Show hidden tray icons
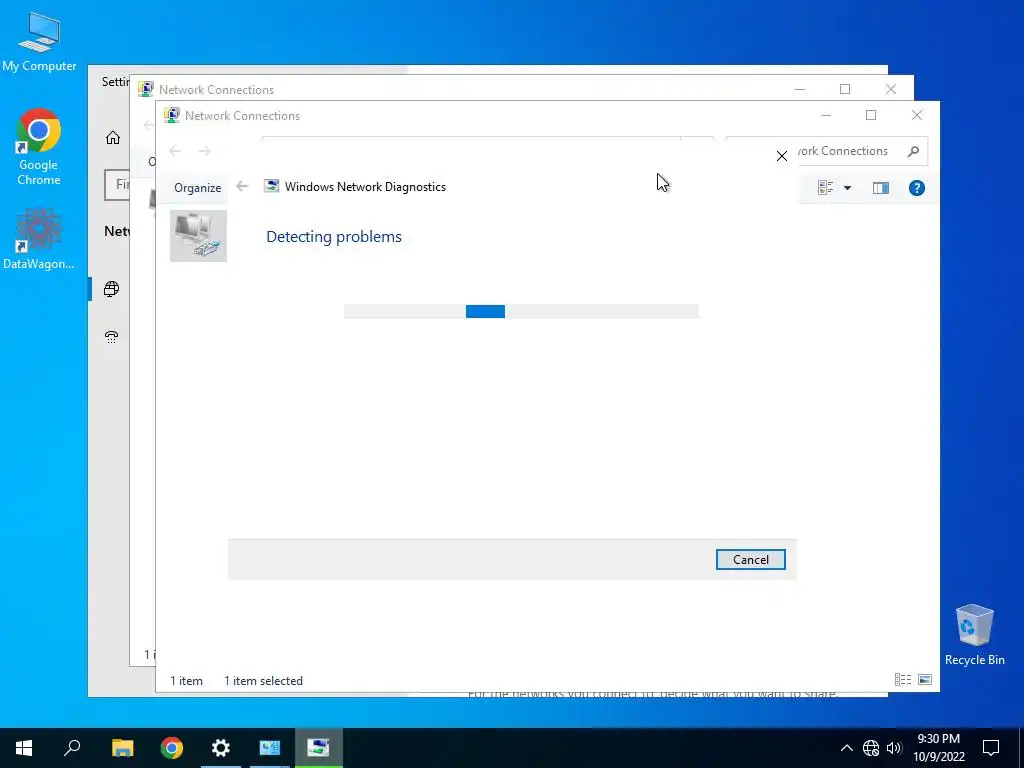 click(846, 748)
